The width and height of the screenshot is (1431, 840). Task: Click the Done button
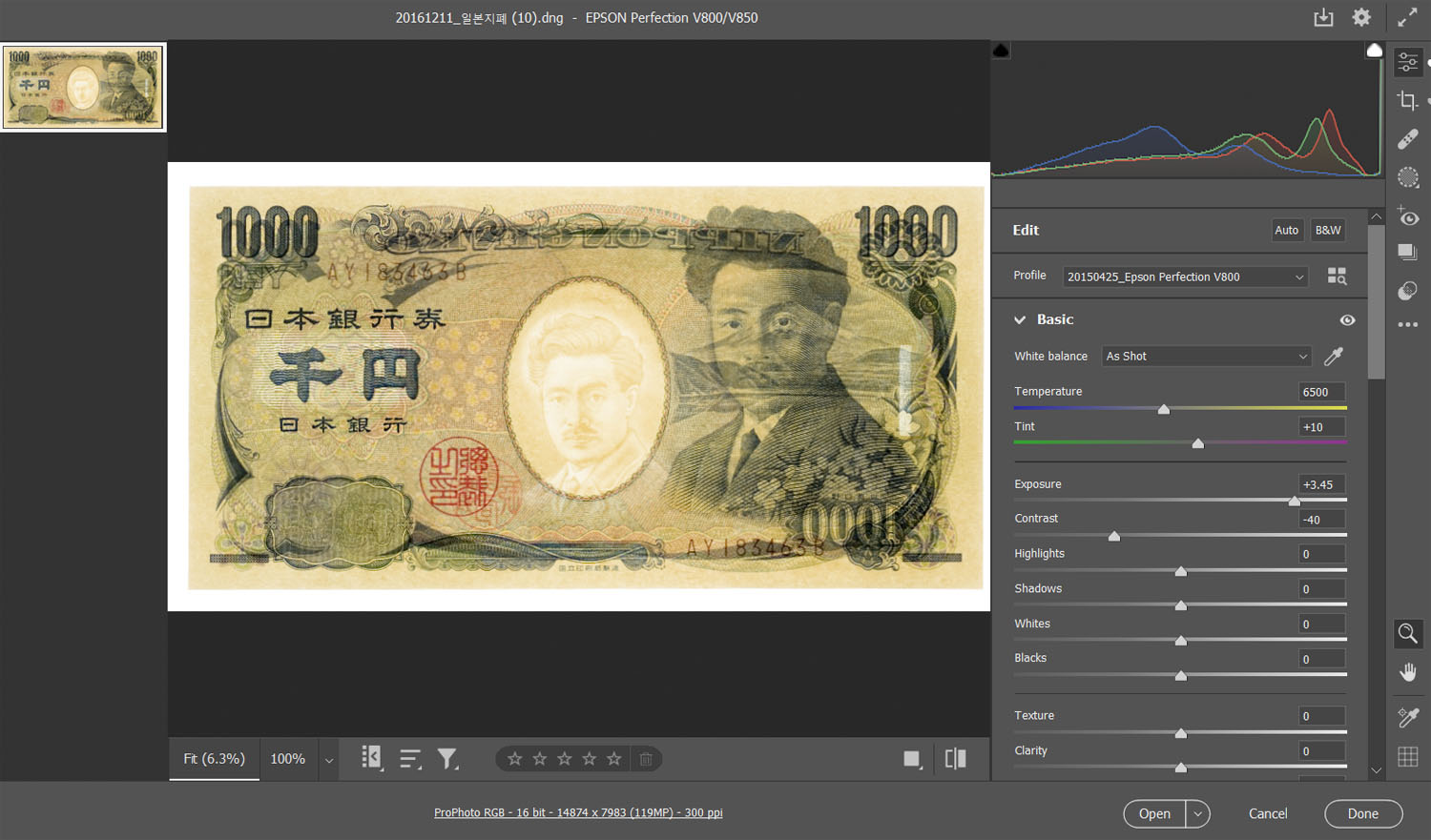(x=1363, y=813)
